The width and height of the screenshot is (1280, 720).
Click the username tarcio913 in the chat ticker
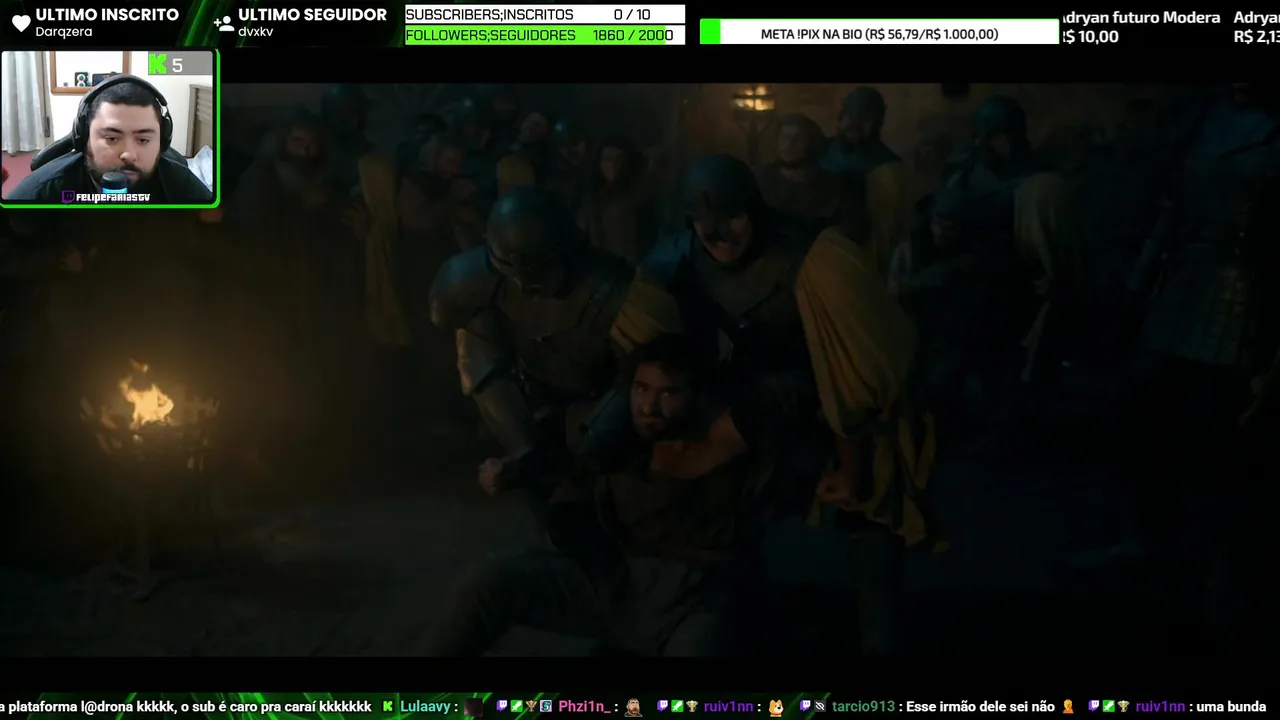pyautogui.click(x=864, y=706)
